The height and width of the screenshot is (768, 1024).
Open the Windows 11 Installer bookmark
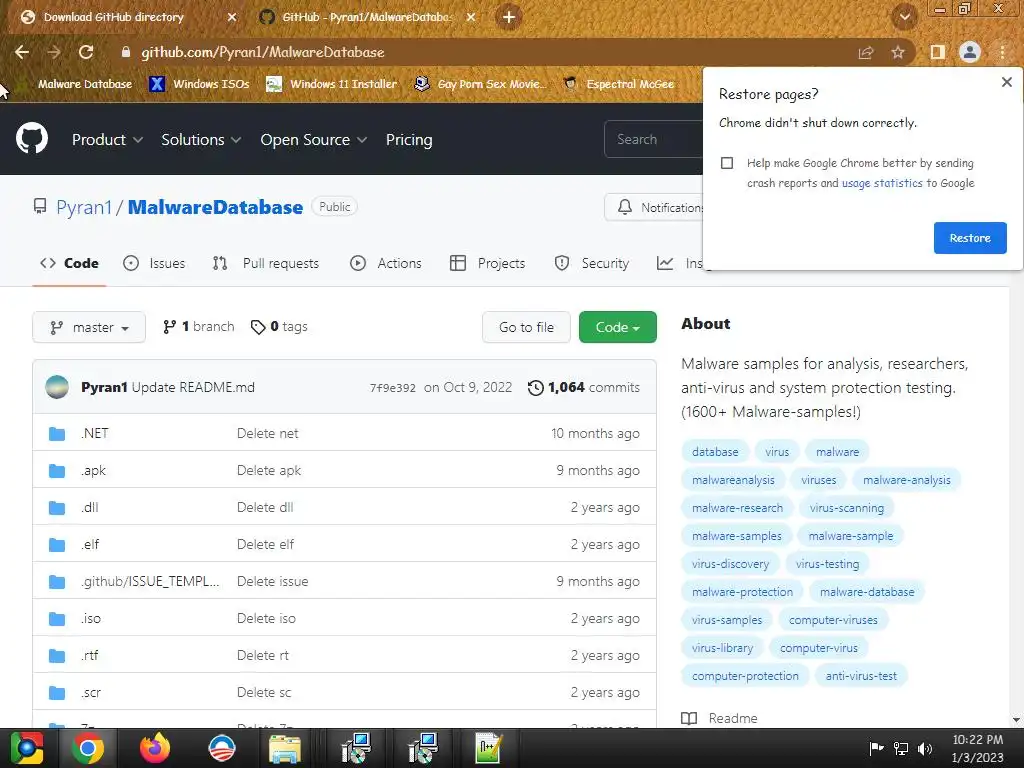click(332, 84)
